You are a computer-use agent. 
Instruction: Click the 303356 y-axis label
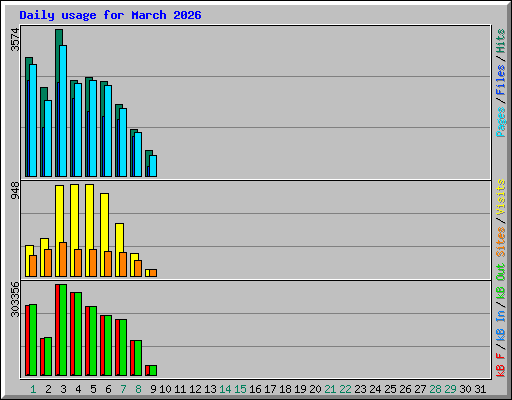[15, 299]
